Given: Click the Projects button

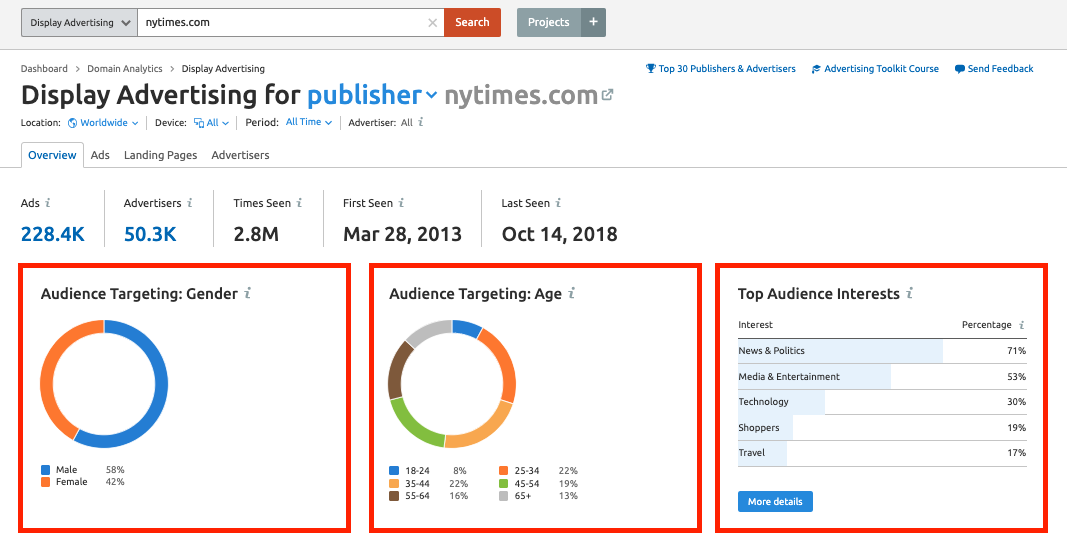Looking at the screenshot, I should (548, 22).
